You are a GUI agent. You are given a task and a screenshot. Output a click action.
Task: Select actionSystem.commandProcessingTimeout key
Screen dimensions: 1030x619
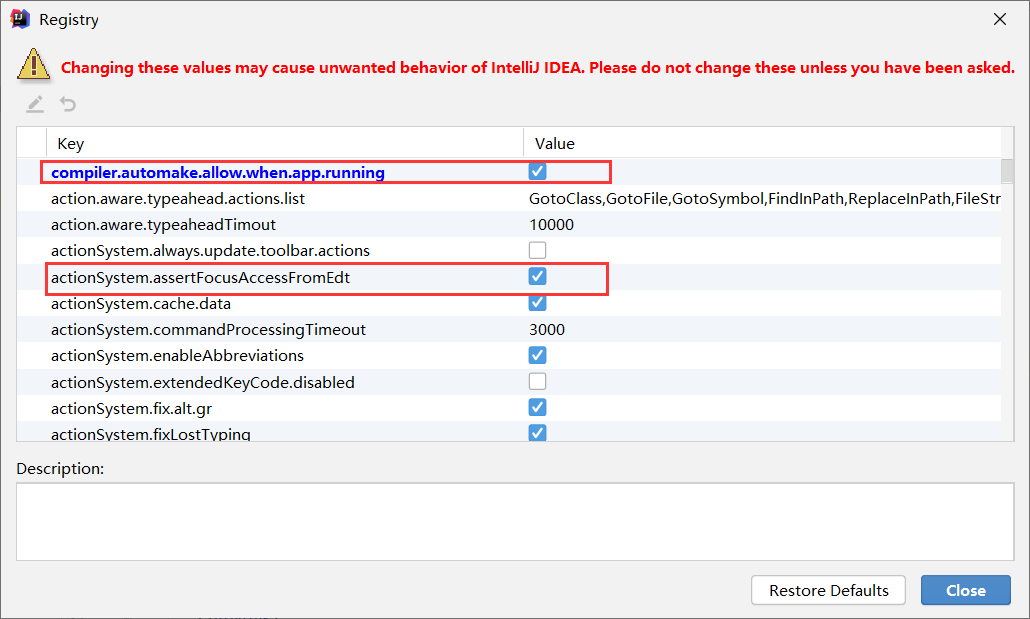click(208, 330)
